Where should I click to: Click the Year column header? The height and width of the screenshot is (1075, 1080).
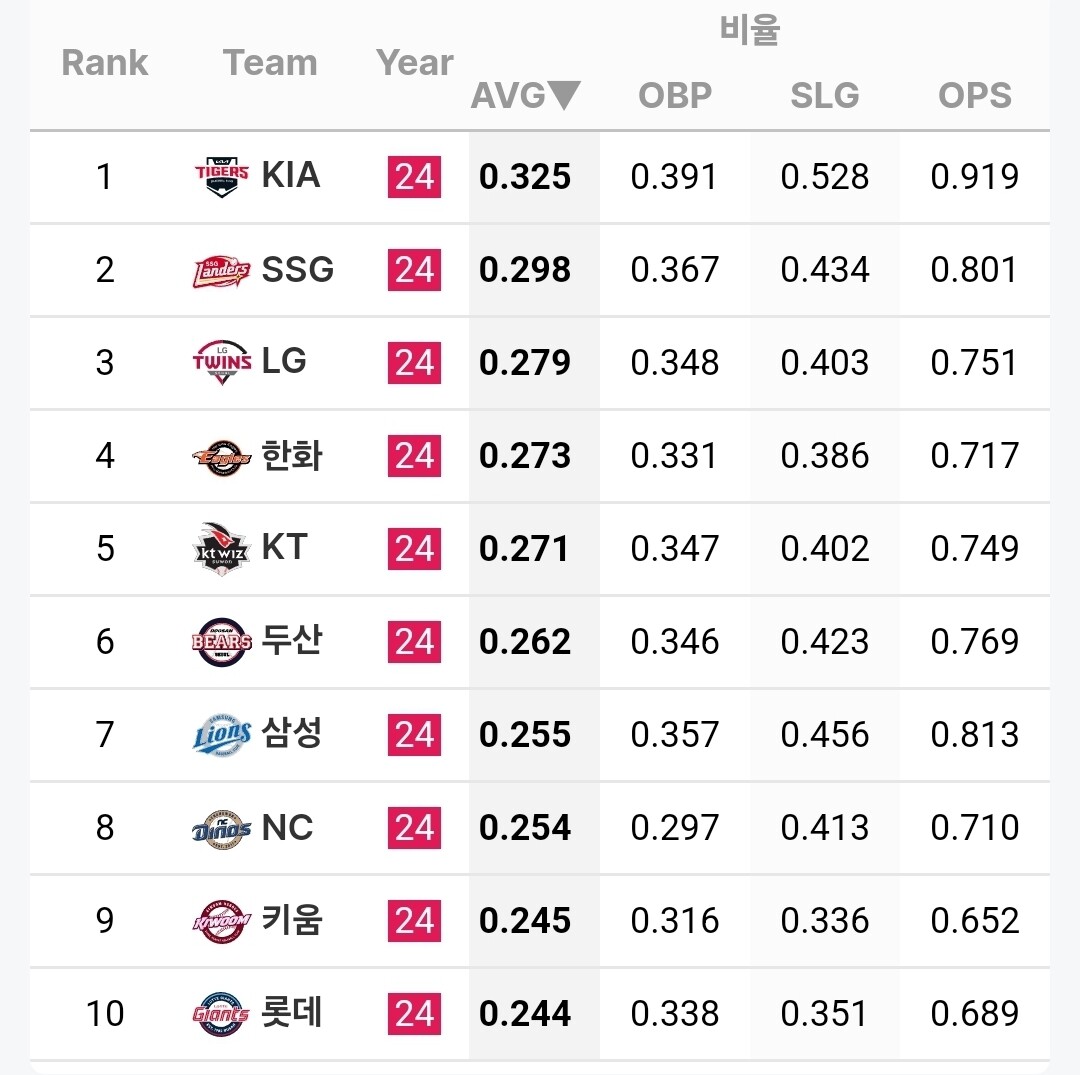click(415, 63)
